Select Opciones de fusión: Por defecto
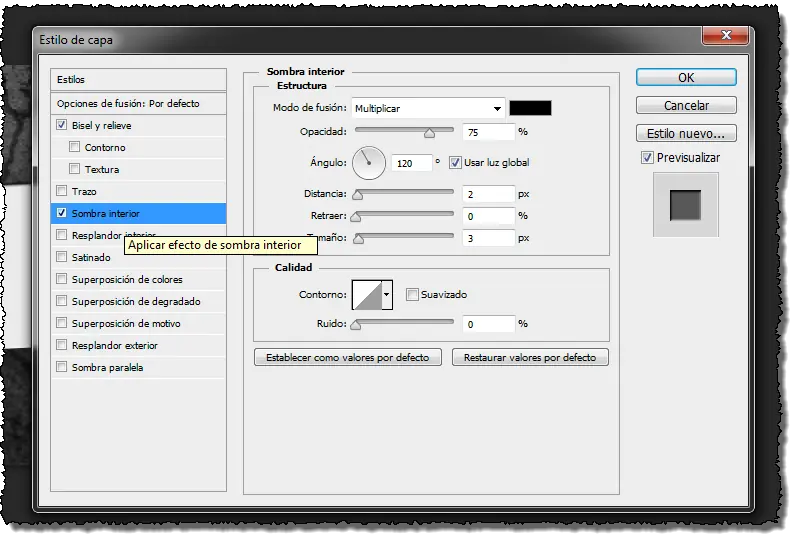The height and width of the screenshot is (544, 798). (138, 103)
